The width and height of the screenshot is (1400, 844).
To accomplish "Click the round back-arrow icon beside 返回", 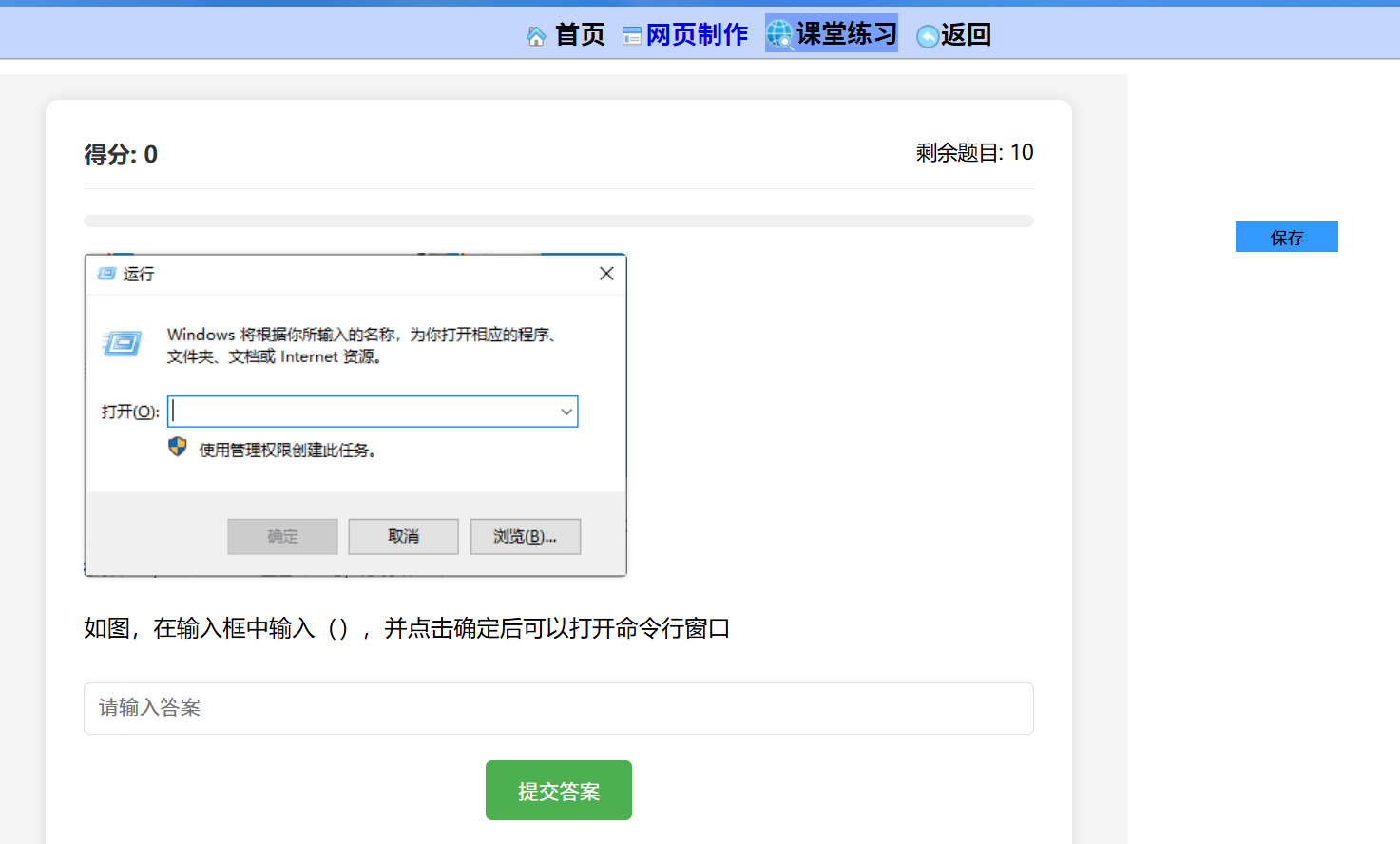I will click(x=927, y=36).
